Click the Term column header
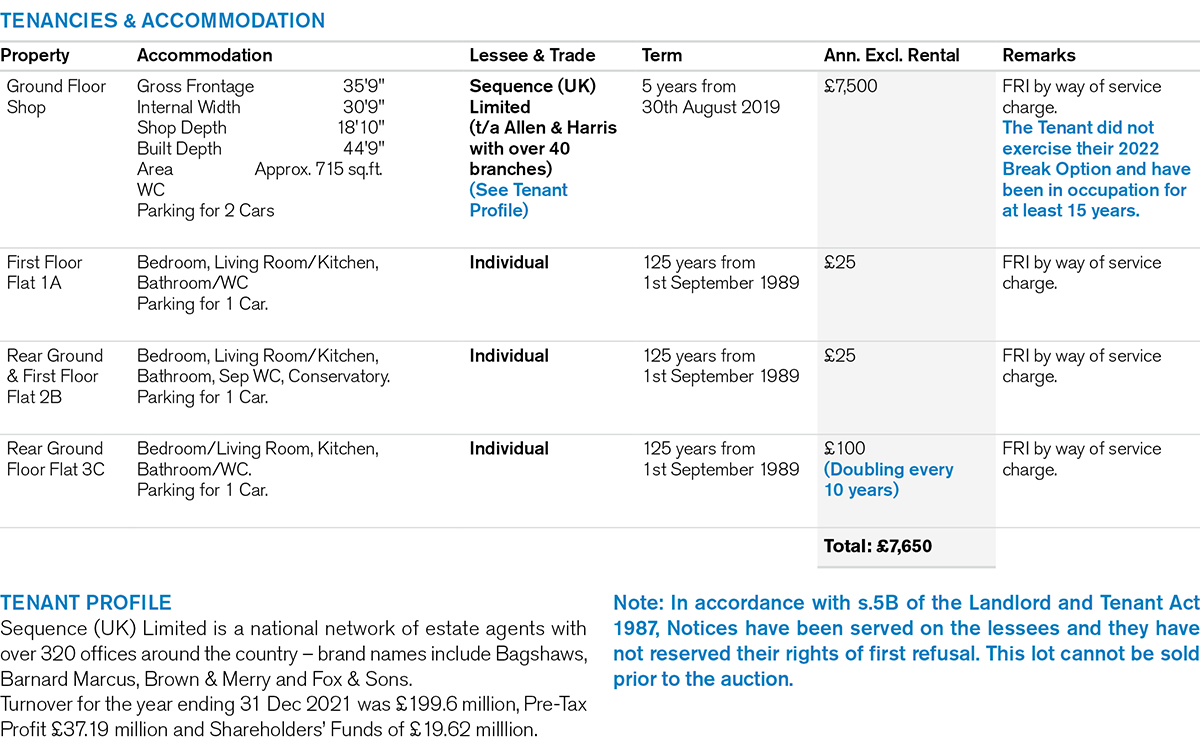Screen dimensions: 1200x745 [x=661, y=56]
